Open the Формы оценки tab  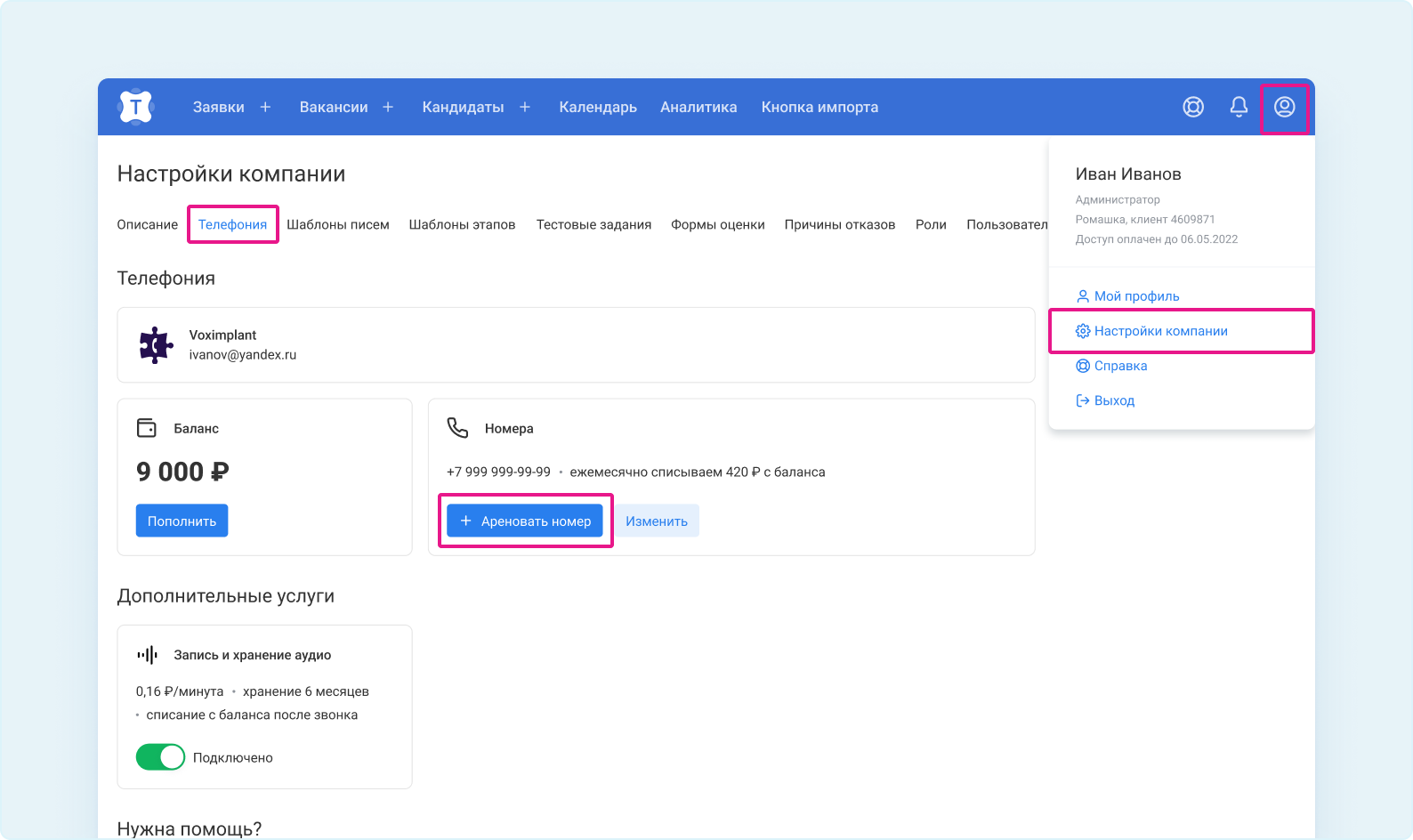[718, 224]
